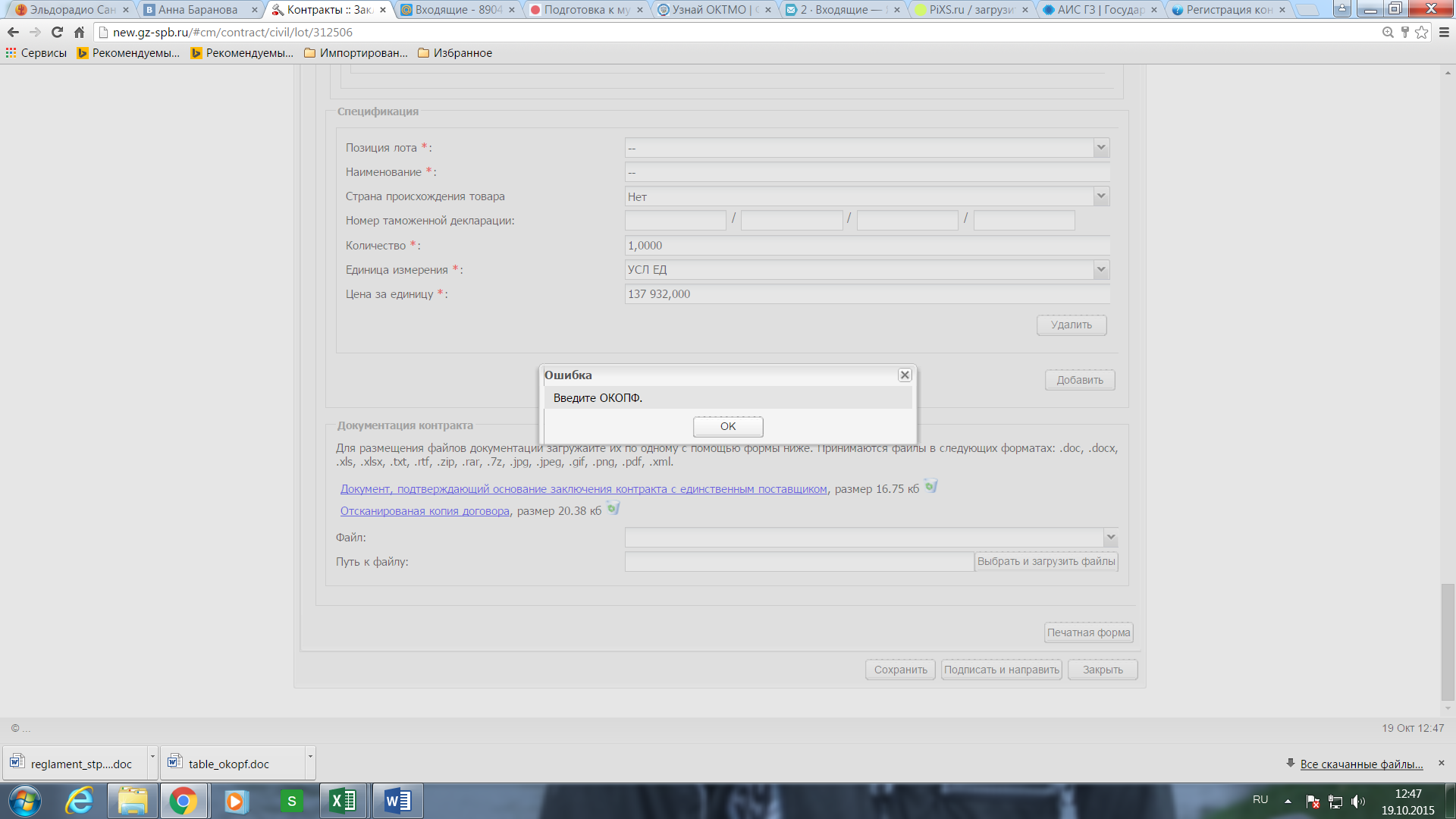Click the Наименование field
The width and height of the screenshot is (1456, 819).
point(867,172)
